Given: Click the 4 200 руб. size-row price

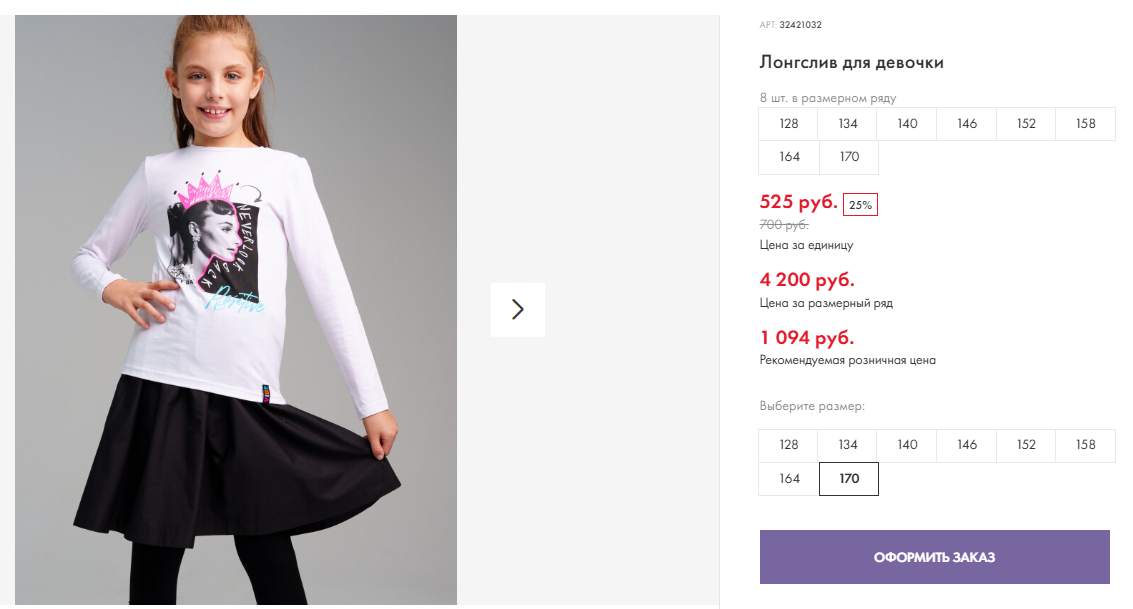Looking at the screenshot, I should (x=807, y=280).
